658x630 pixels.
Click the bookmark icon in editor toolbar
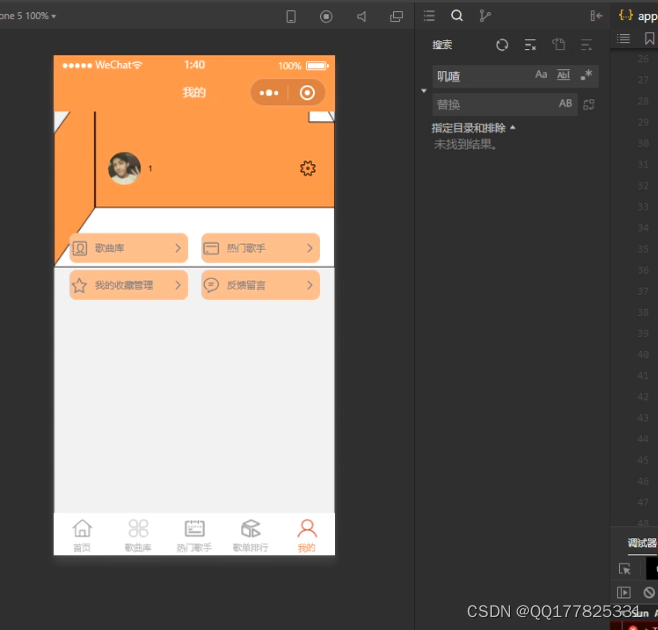[x=649, y=39]
